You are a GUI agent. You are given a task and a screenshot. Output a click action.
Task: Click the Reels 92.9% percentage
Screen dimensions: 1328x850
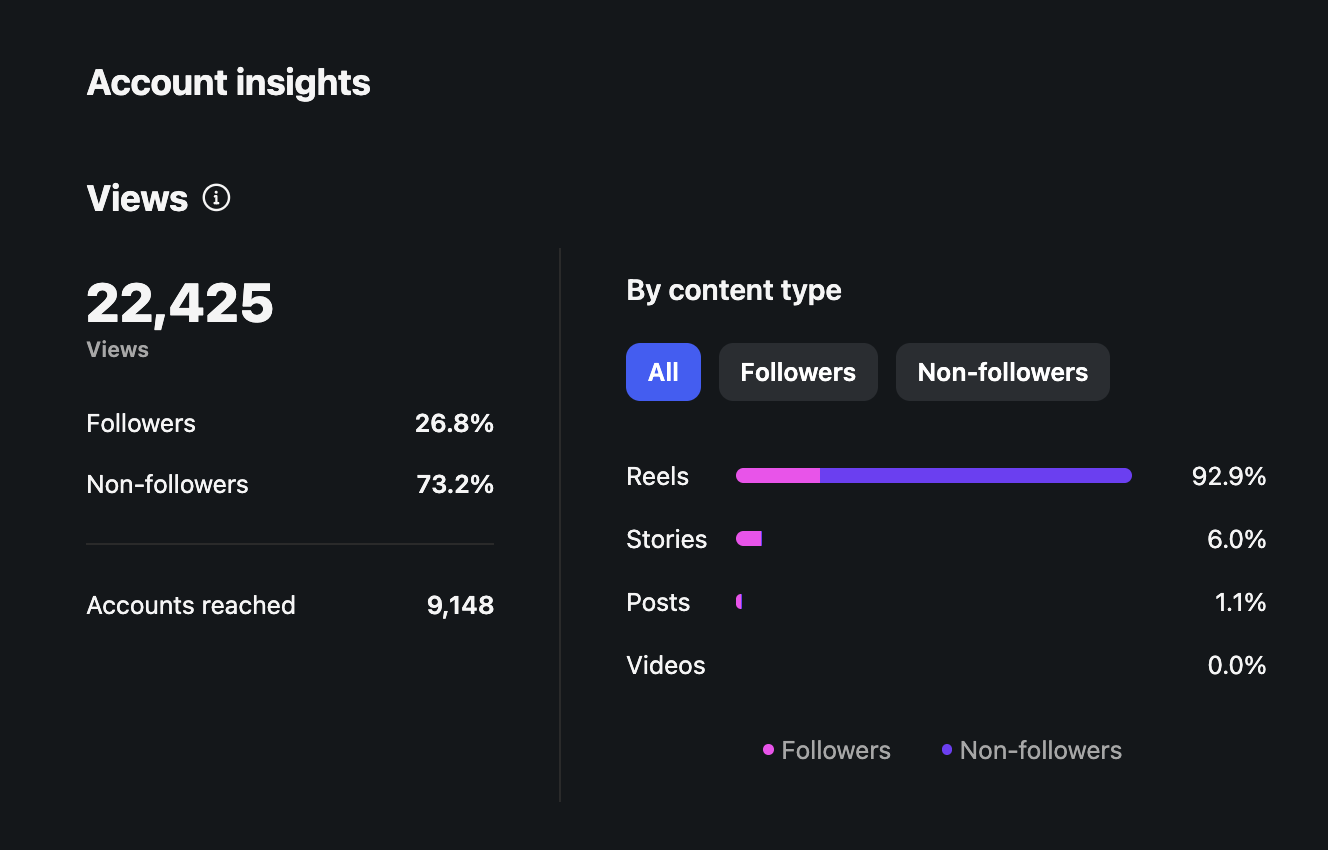[1229, 476]
